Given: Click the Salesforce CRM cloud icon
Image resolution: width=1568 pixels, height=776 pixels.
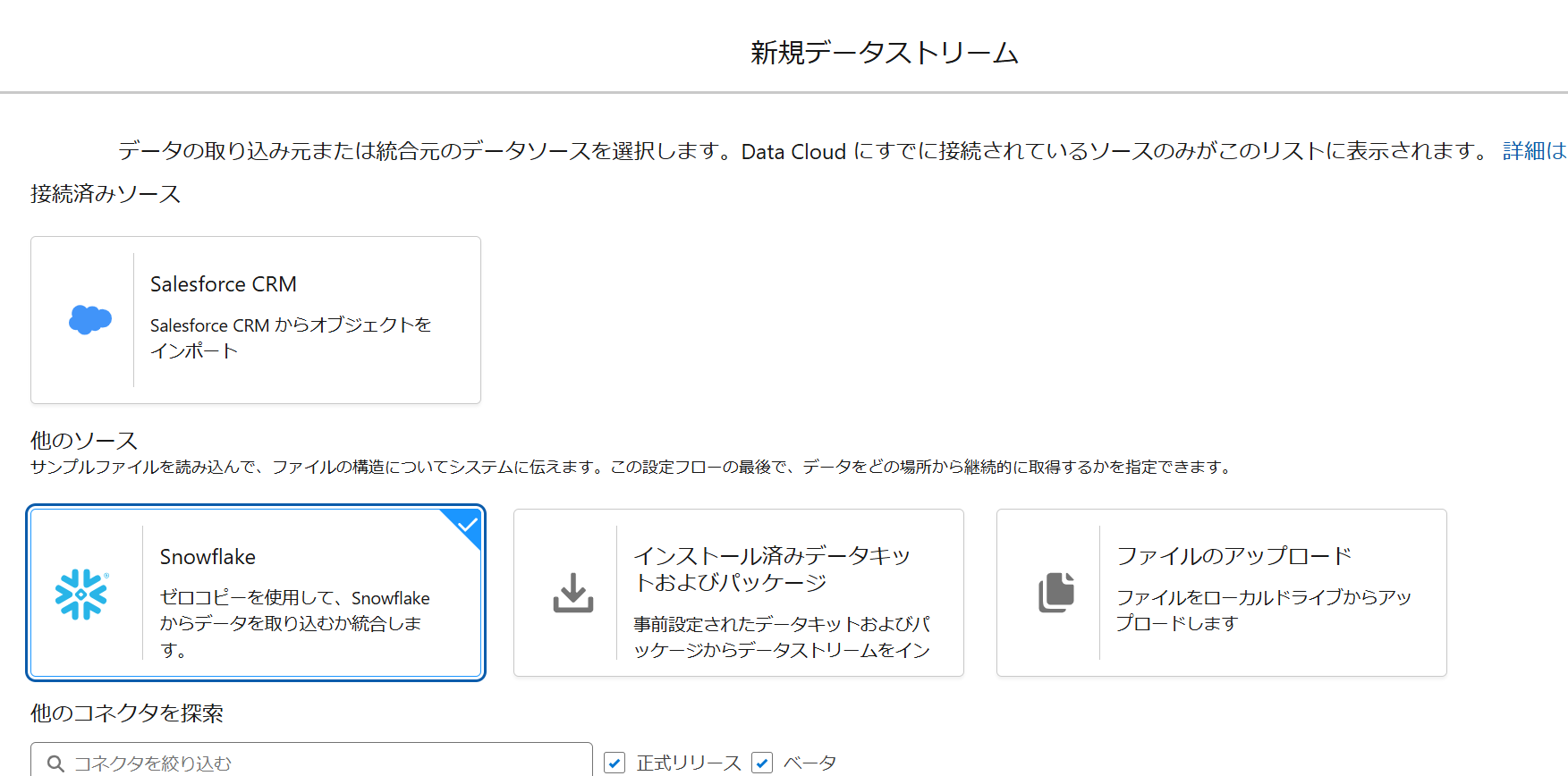Looking at the screenshot, I should 90,319.
